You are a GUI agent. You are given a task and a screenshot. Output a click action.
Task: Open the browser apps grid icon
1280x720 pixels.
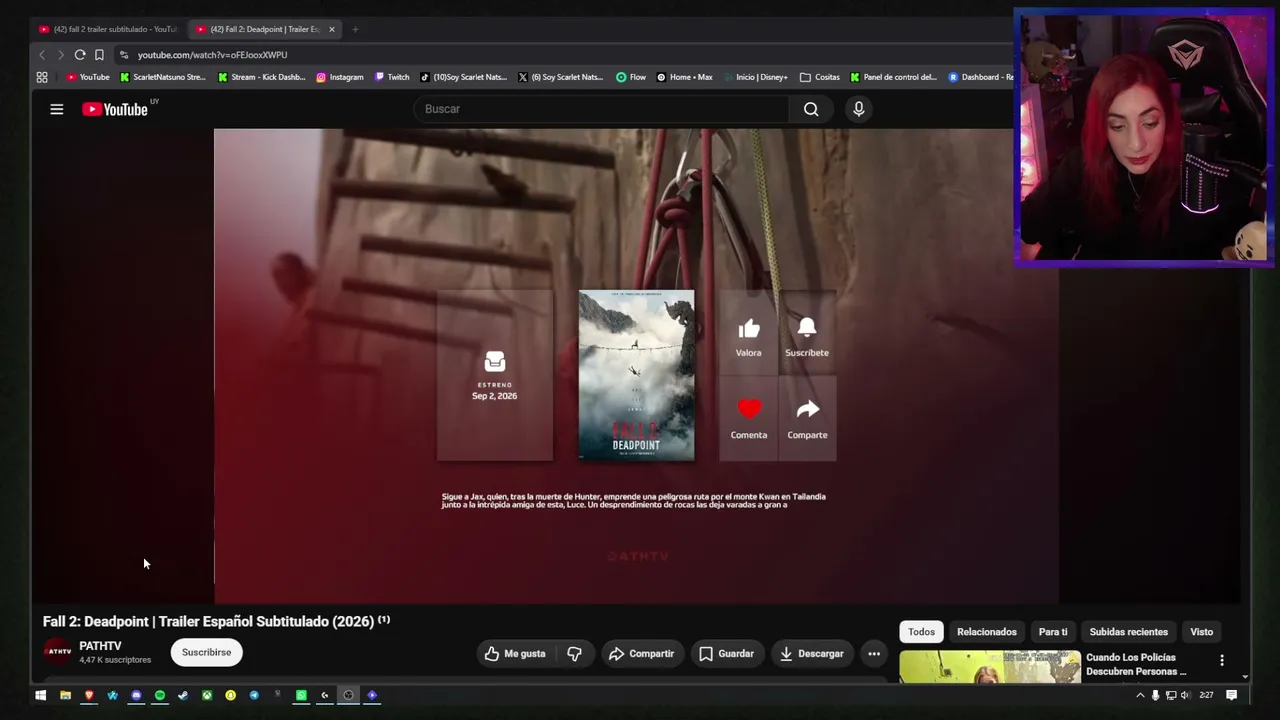[x=42, y=77]
